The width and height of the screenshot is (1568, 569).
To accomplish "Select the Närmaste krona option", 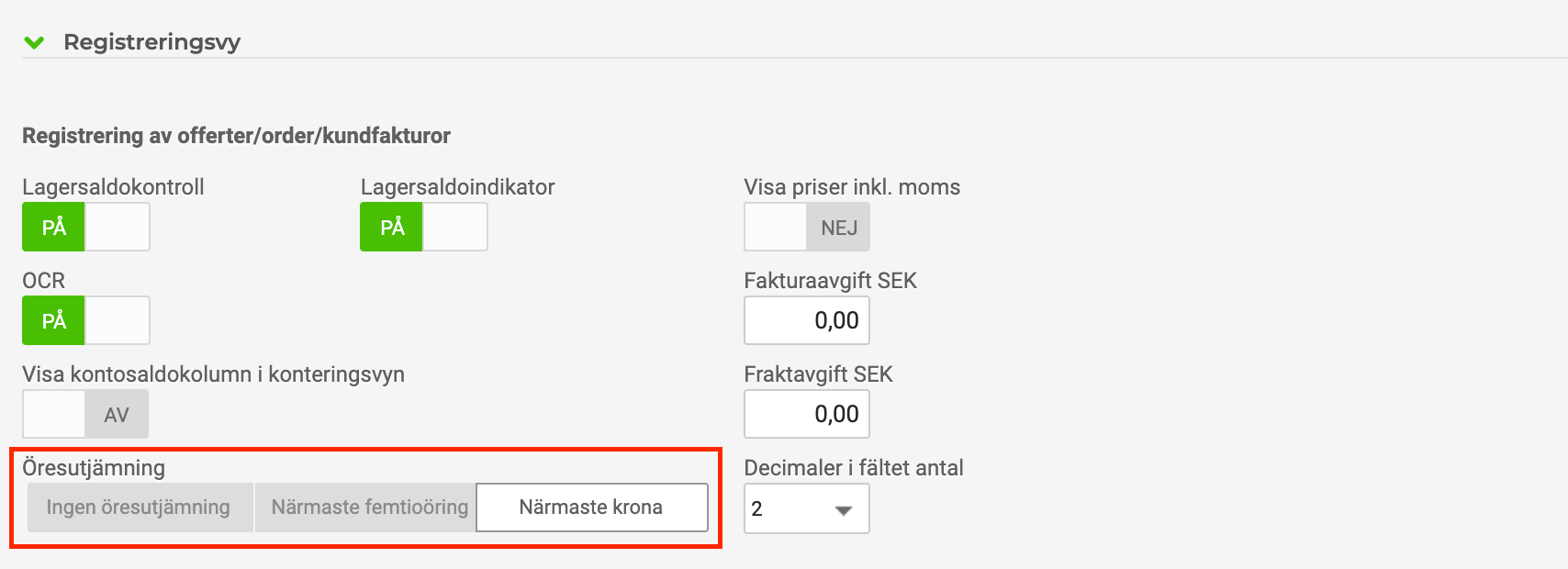I will pos(591,508).
